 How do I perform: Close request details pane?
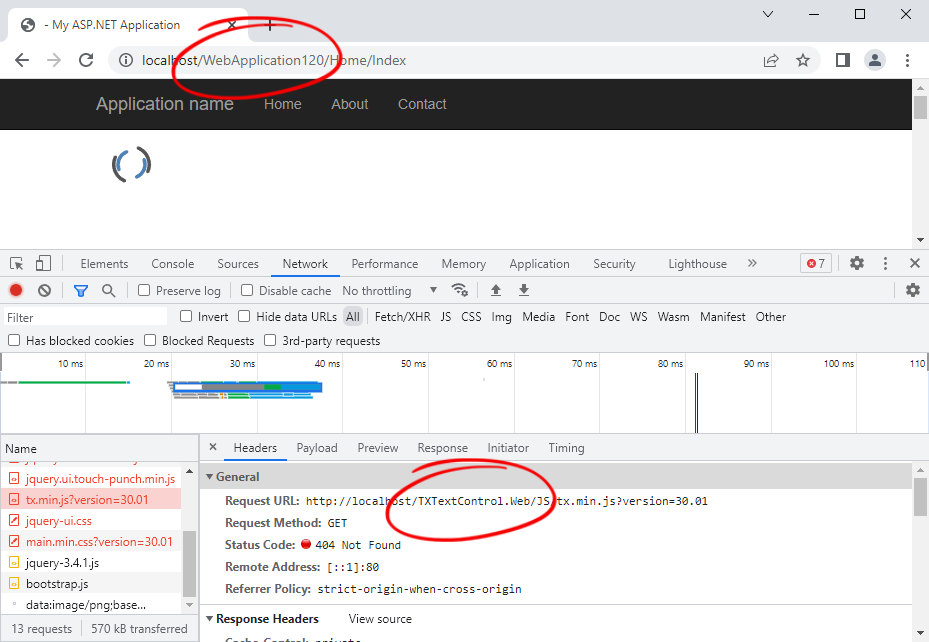tap(213, 447)
